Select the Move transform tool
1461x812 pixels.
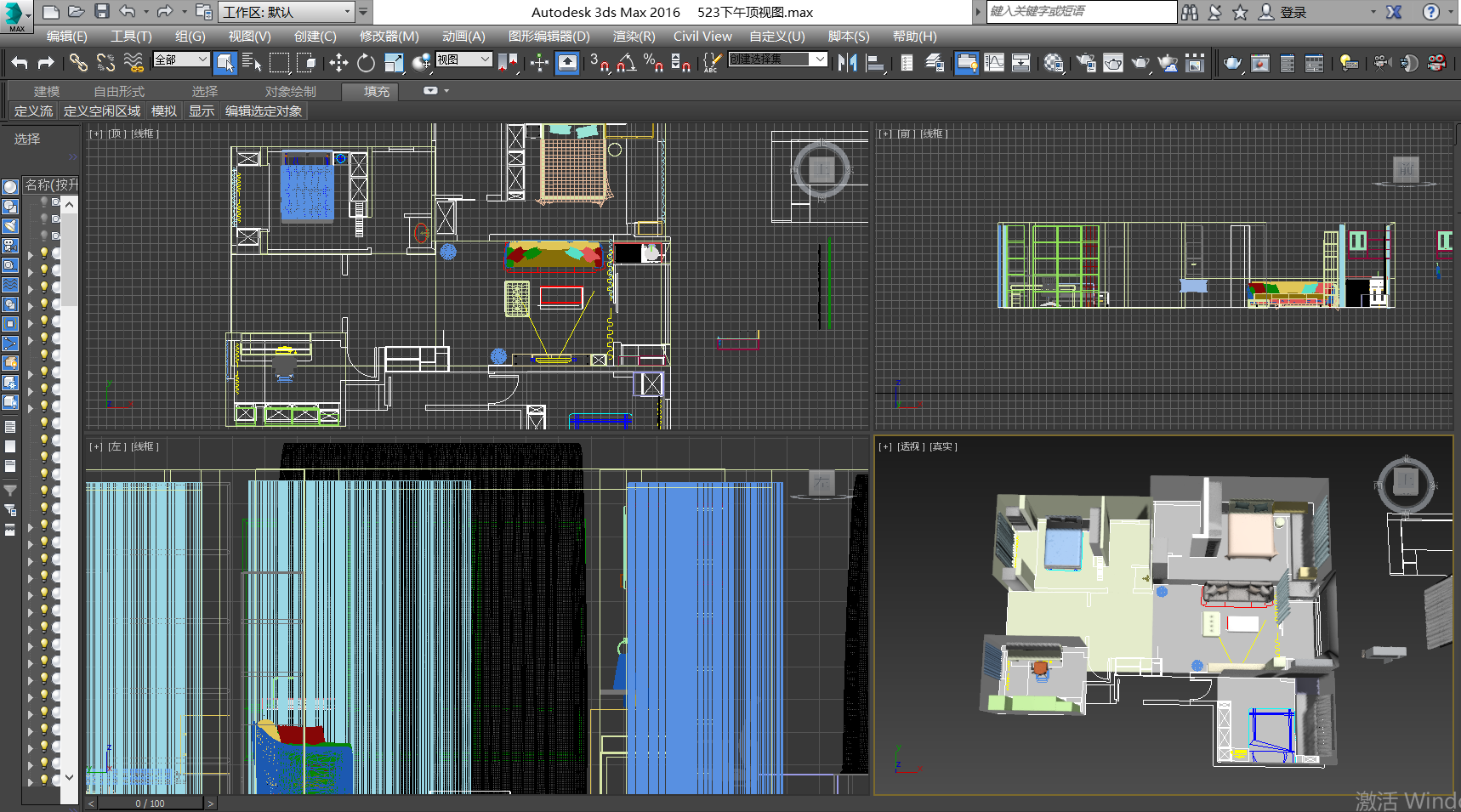click(x=338, y=63)
